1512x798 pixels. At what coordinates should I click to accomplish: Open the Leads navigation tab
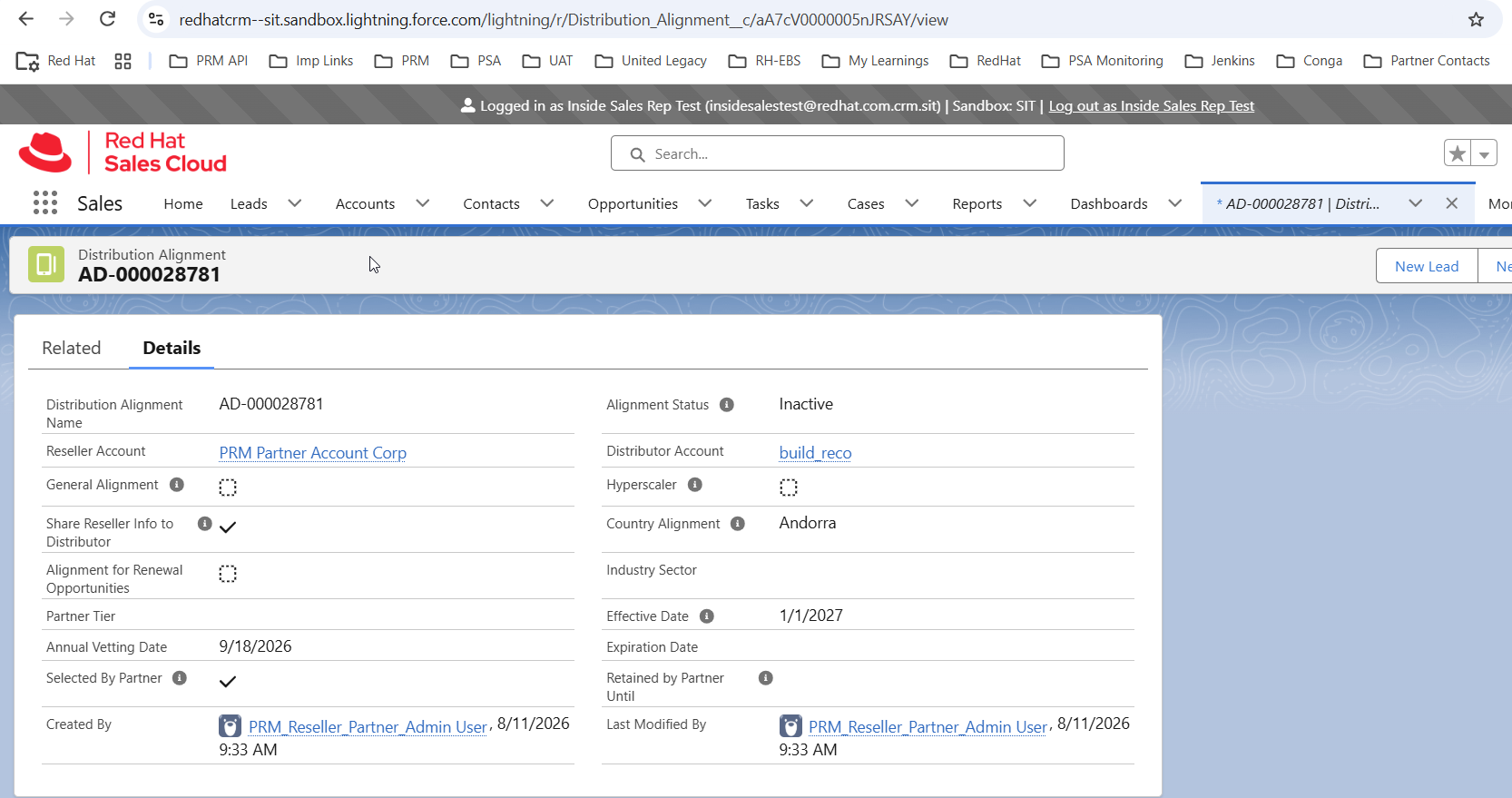(249, 204)
